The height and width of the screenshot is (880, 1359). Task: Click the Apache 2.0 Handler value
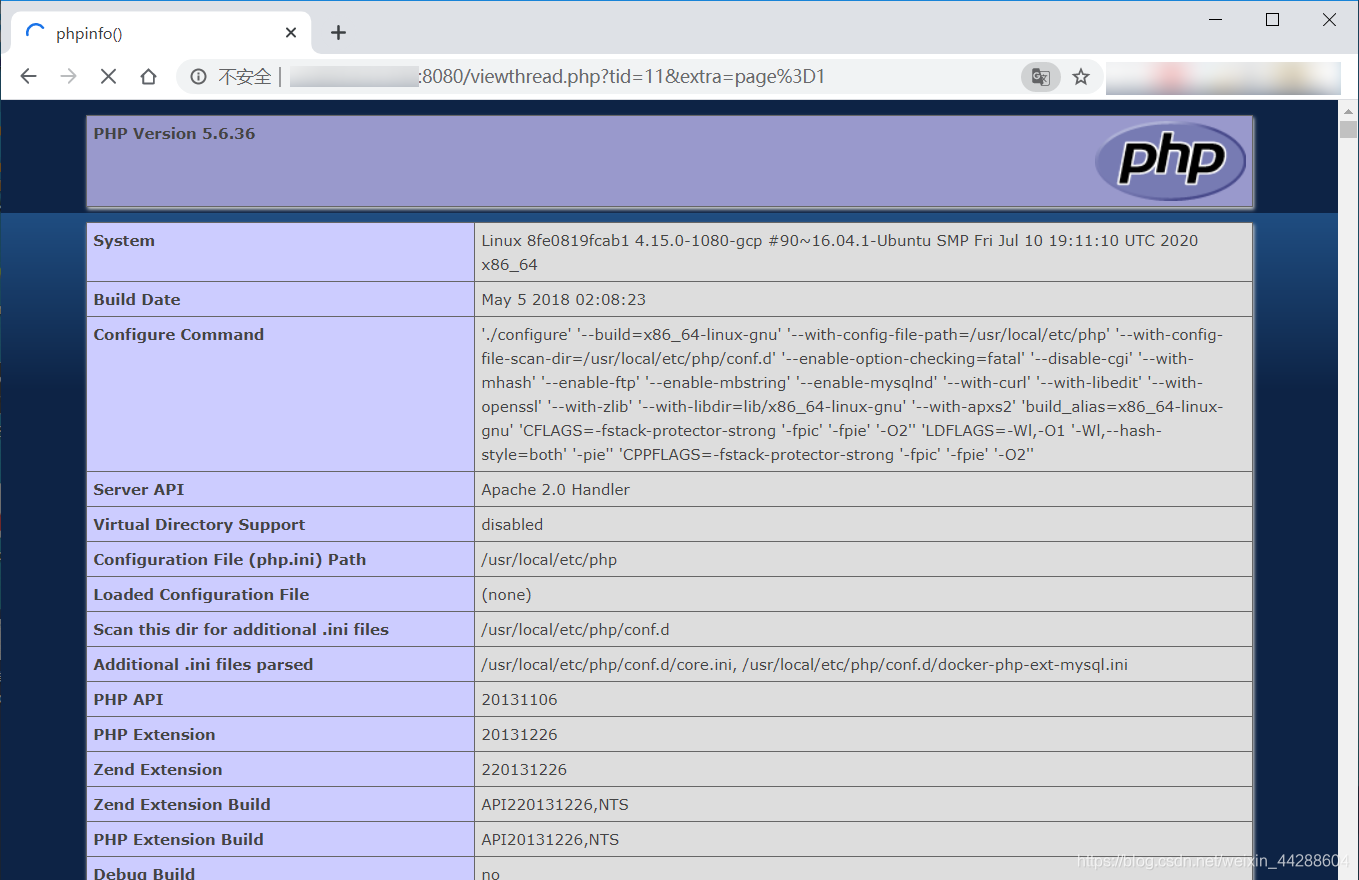pyautogui.click(x=555, y=490)
